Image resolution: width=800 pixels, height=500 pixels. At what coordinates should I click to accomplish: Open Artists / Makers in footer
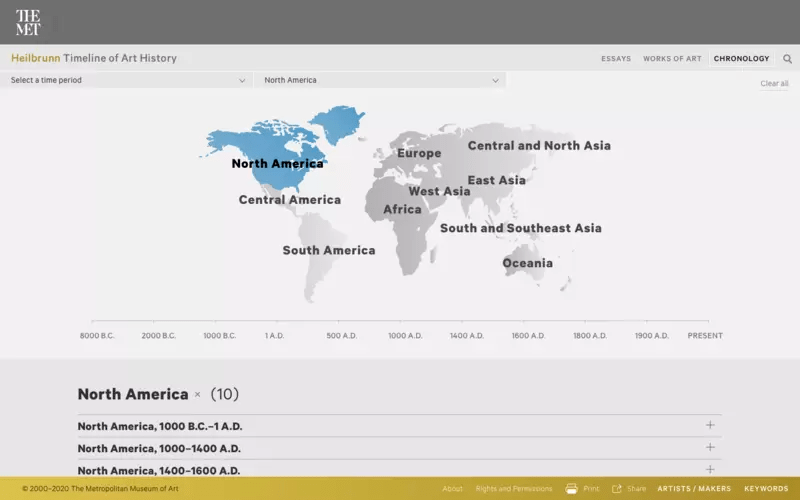click(x=694, y=489)
